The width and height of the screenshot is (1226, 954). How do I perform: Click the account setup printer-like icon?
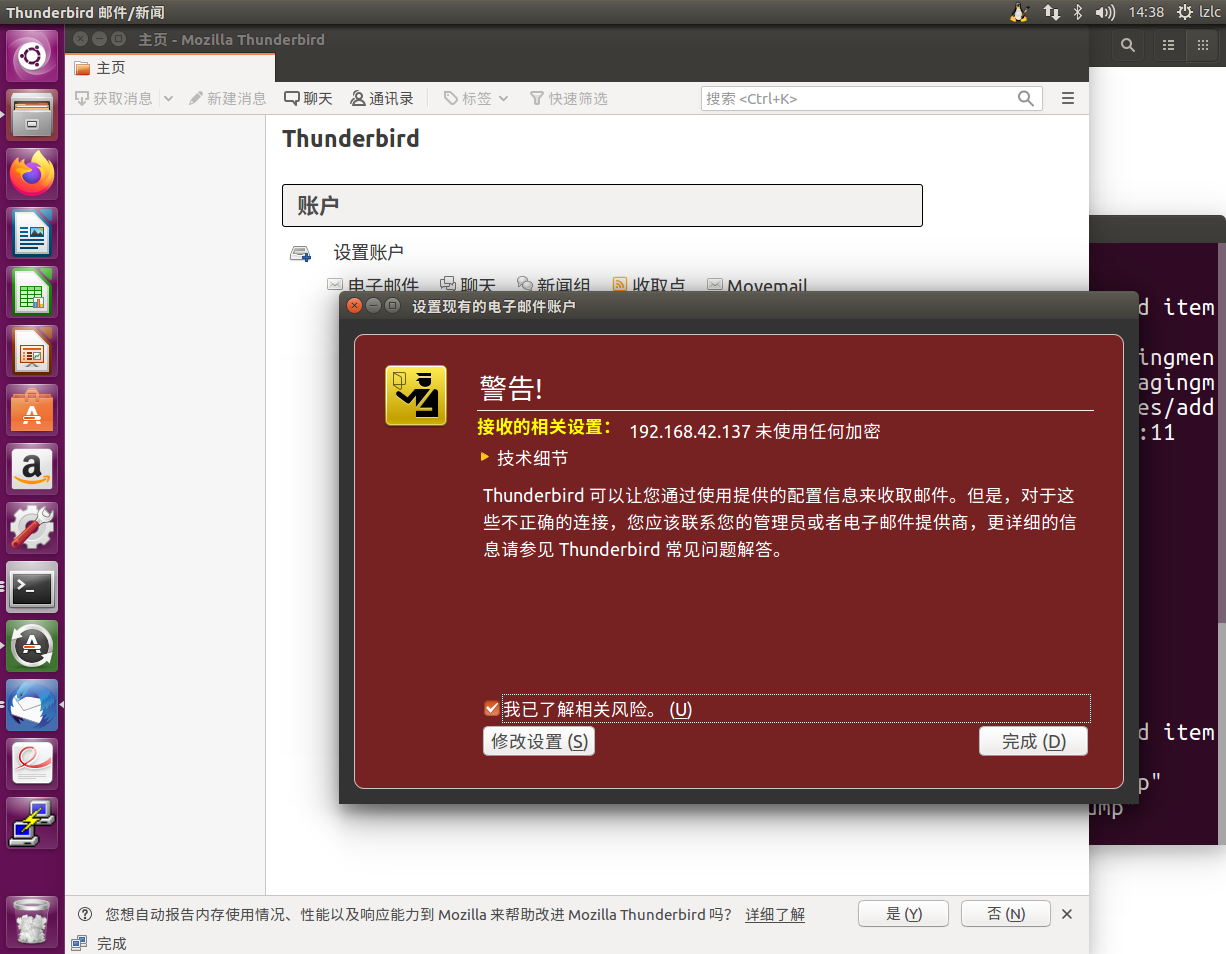[300, 253]
